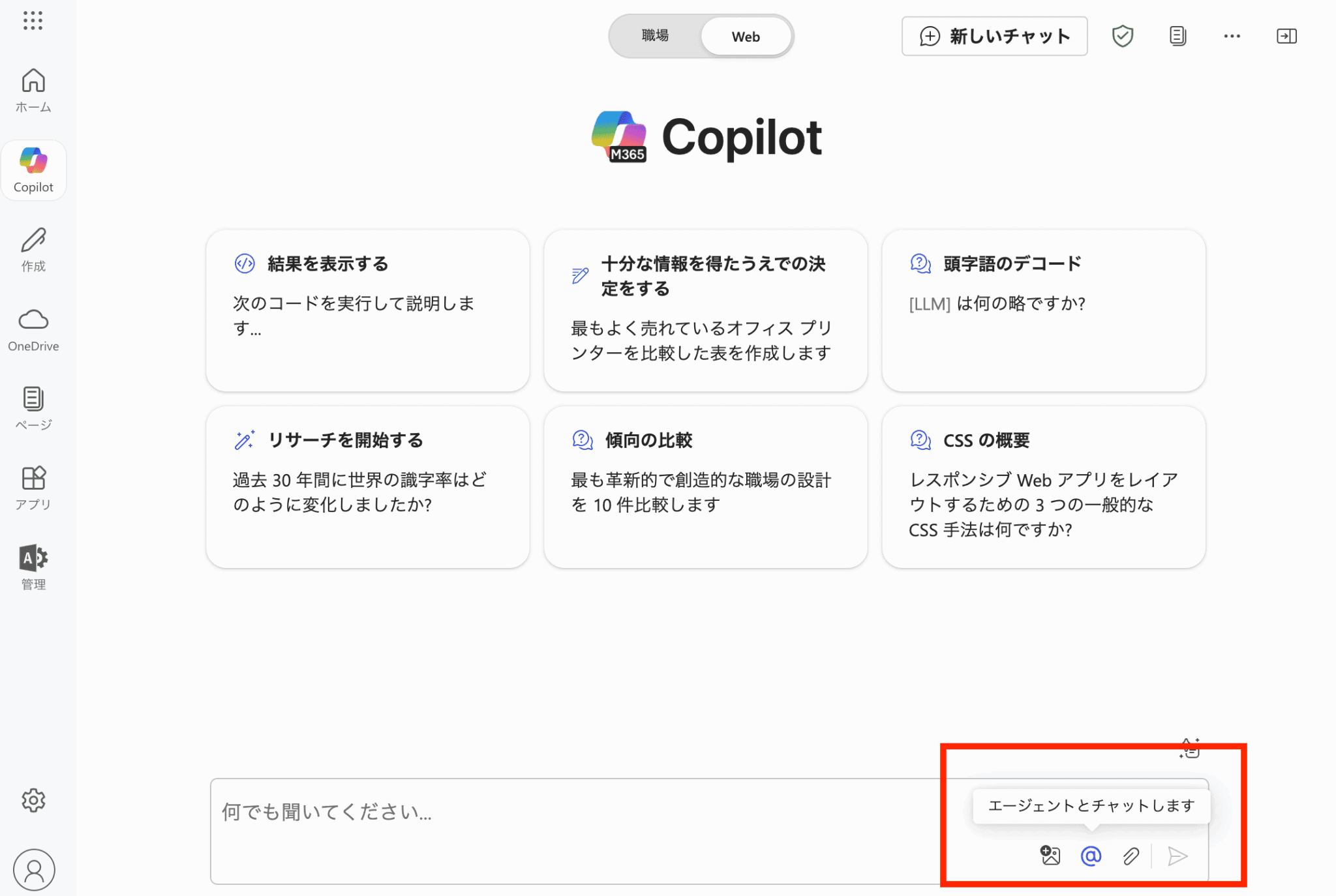Open ページ in the sidebar
Image resolution: width=1336 pixels, height=896 pixels.
(x=33, y=408)
